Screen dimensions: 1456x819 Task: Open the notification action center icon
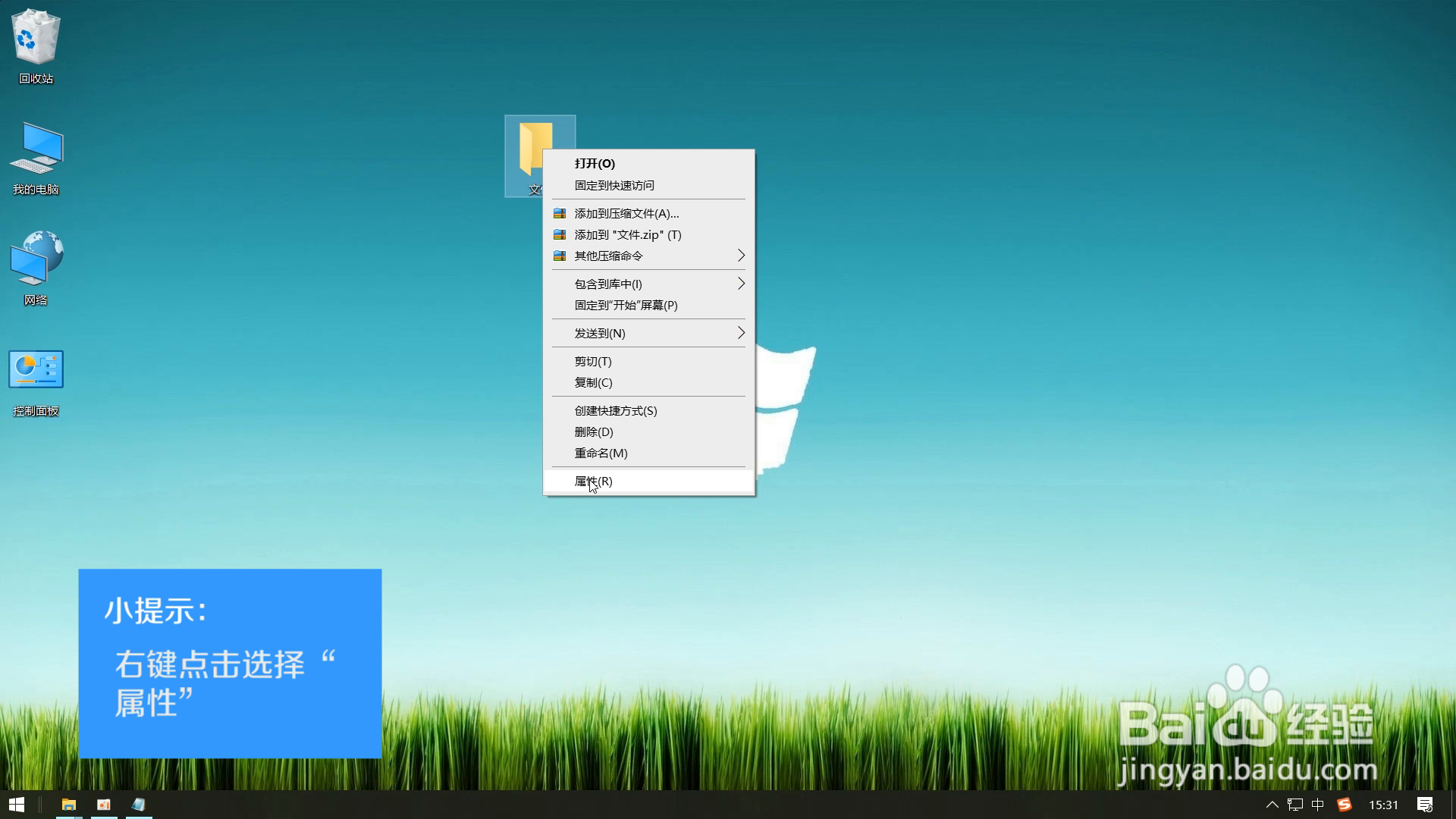tap(1425, 805)
